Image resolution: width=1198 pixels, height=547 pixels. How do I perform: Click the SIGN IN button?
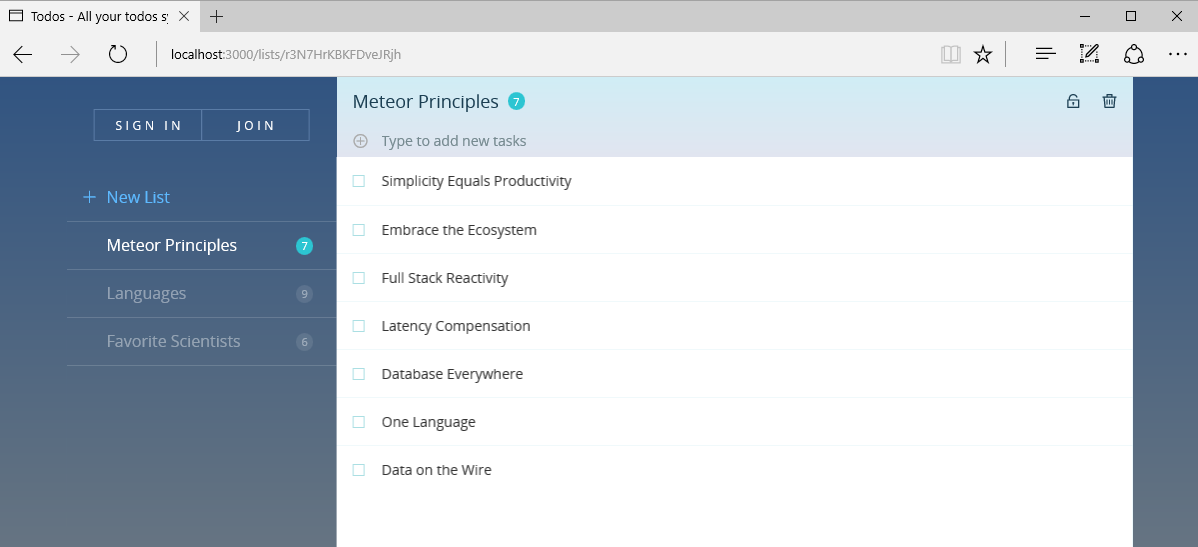pyautogui.click(x=148, y=125)
